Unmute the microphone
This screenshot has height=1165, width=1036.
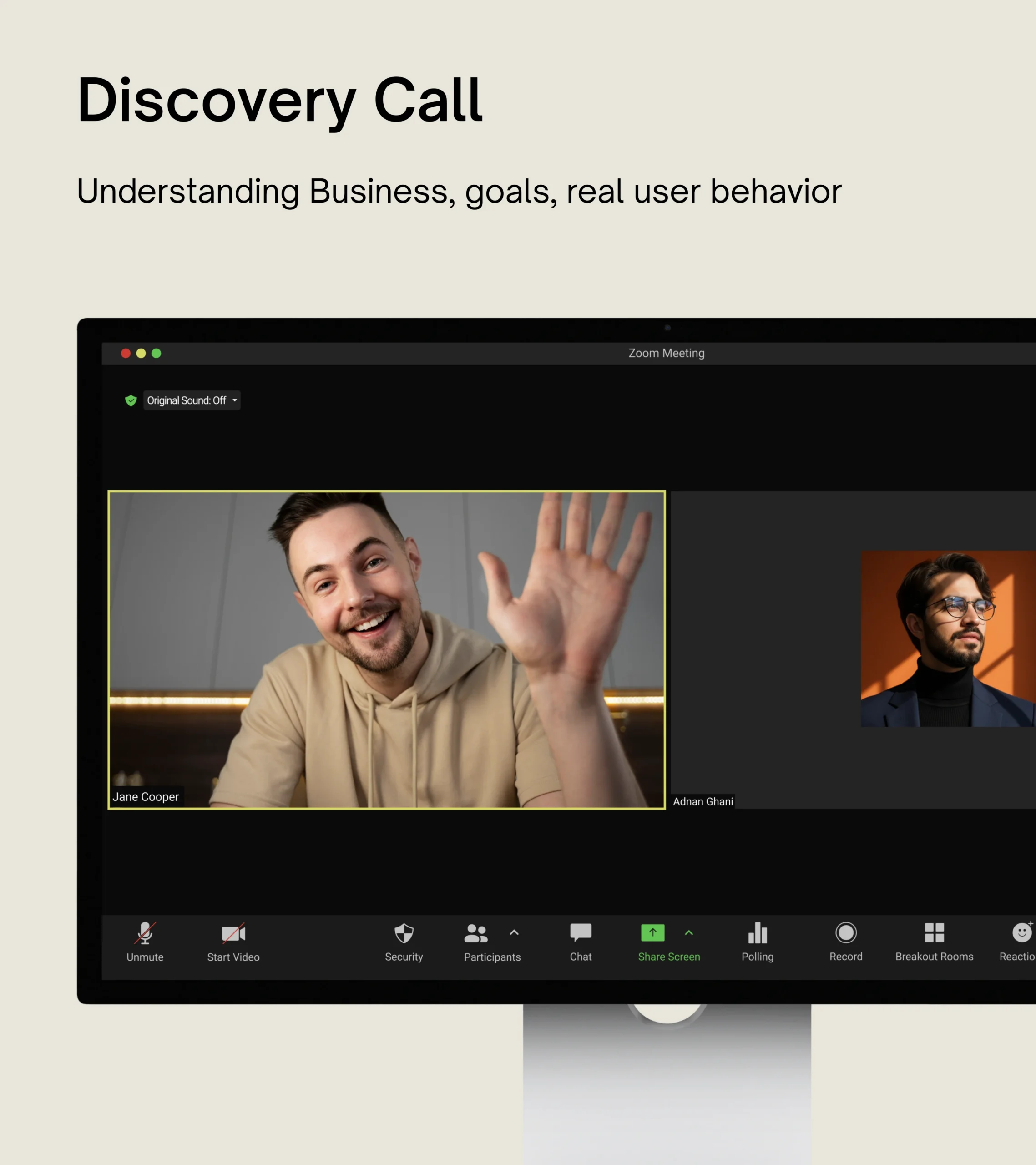pyautogui.click(x=145, y=943)
